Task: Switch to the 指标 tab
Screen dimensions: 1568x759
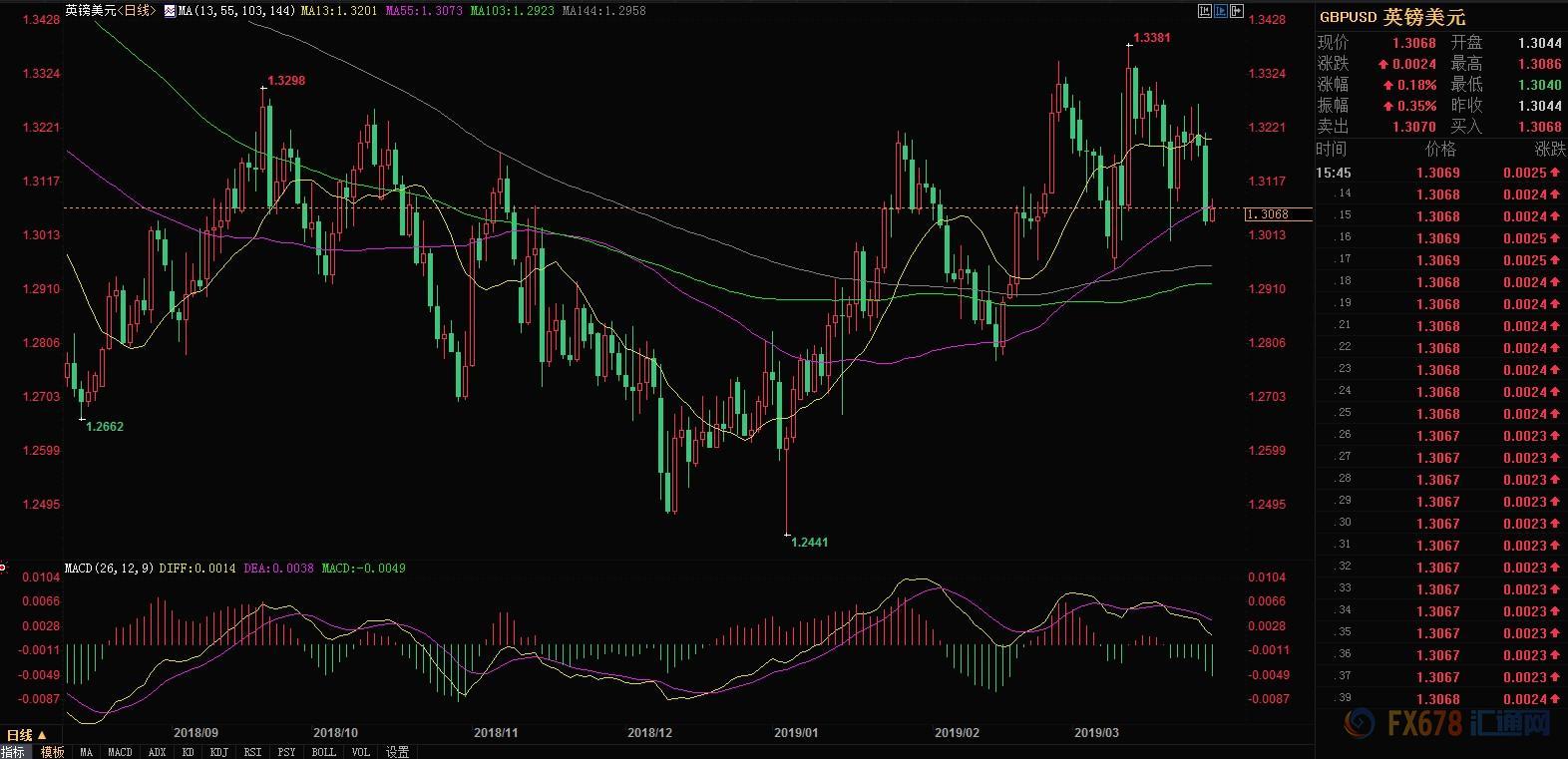Action: [x=13, y=752]
